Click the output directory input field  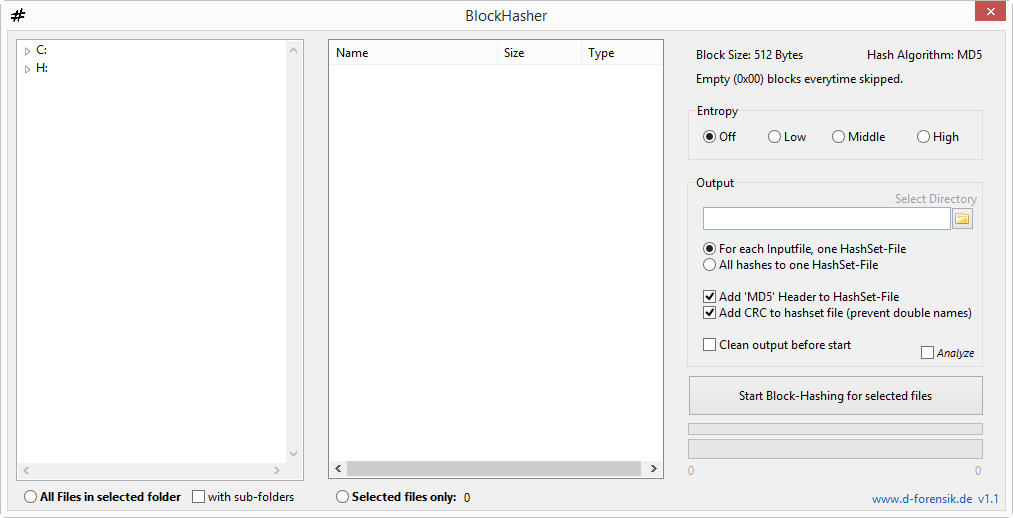point(826,218)
